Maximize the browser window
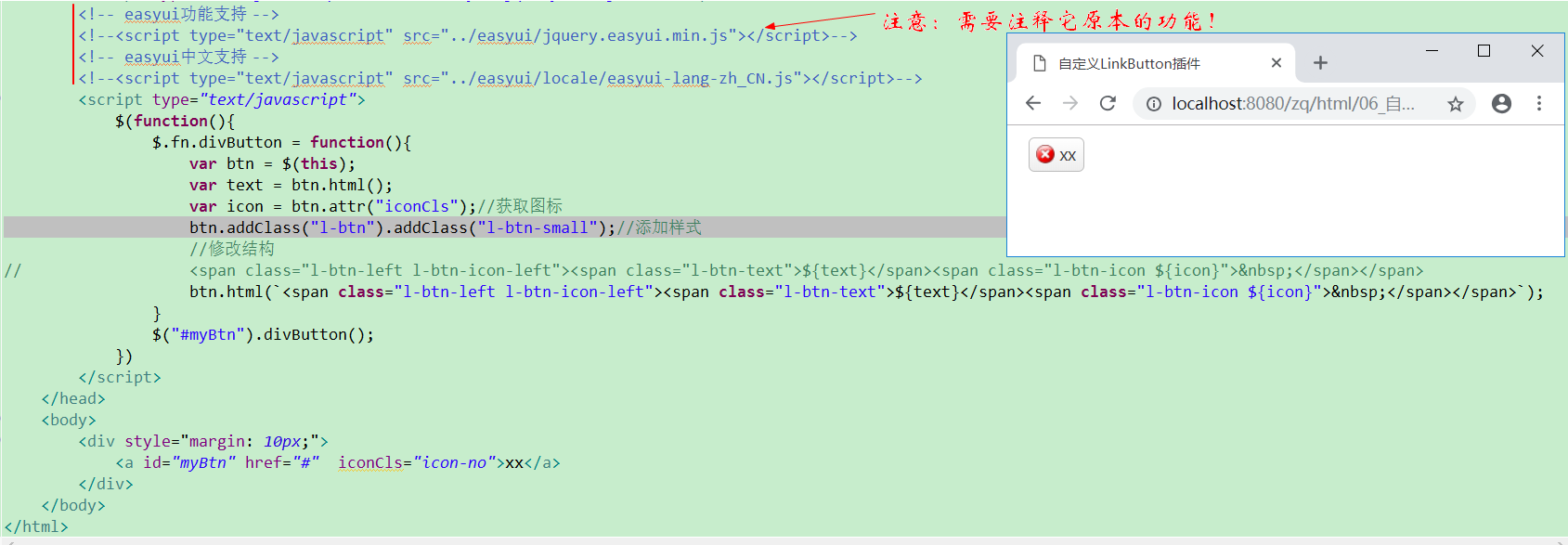Viewport: 1568px width, 545px height. pos(1484,50)
